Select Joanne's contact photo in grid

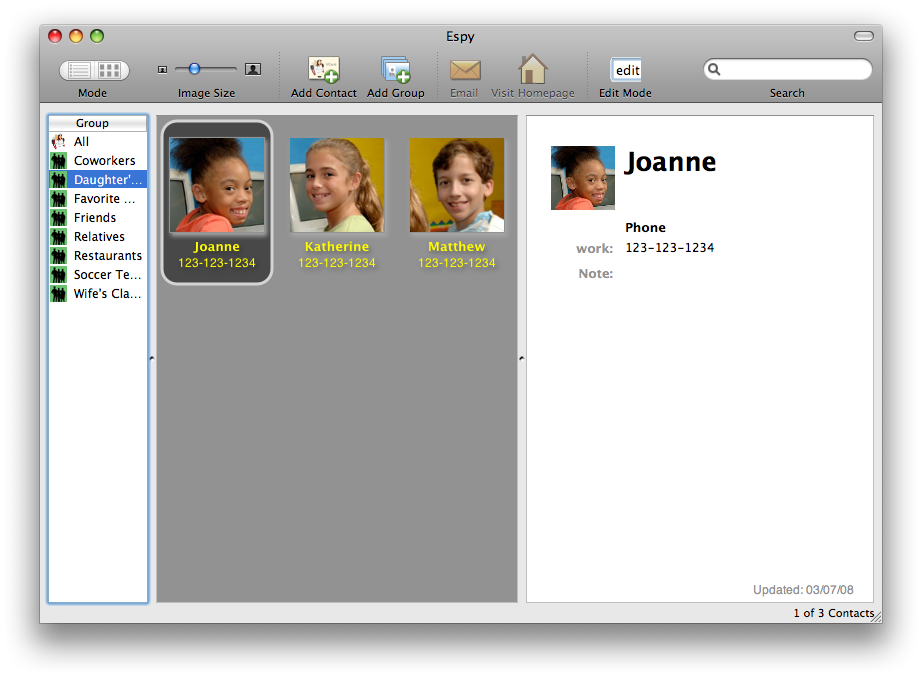coord(217,185)
